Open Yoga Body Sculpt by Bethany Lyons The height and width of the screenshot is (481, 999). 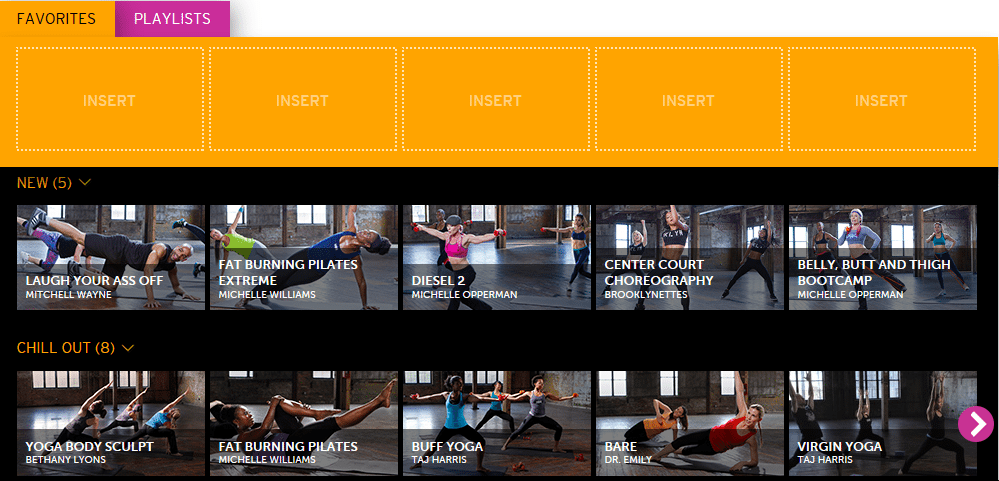[111, 424]
